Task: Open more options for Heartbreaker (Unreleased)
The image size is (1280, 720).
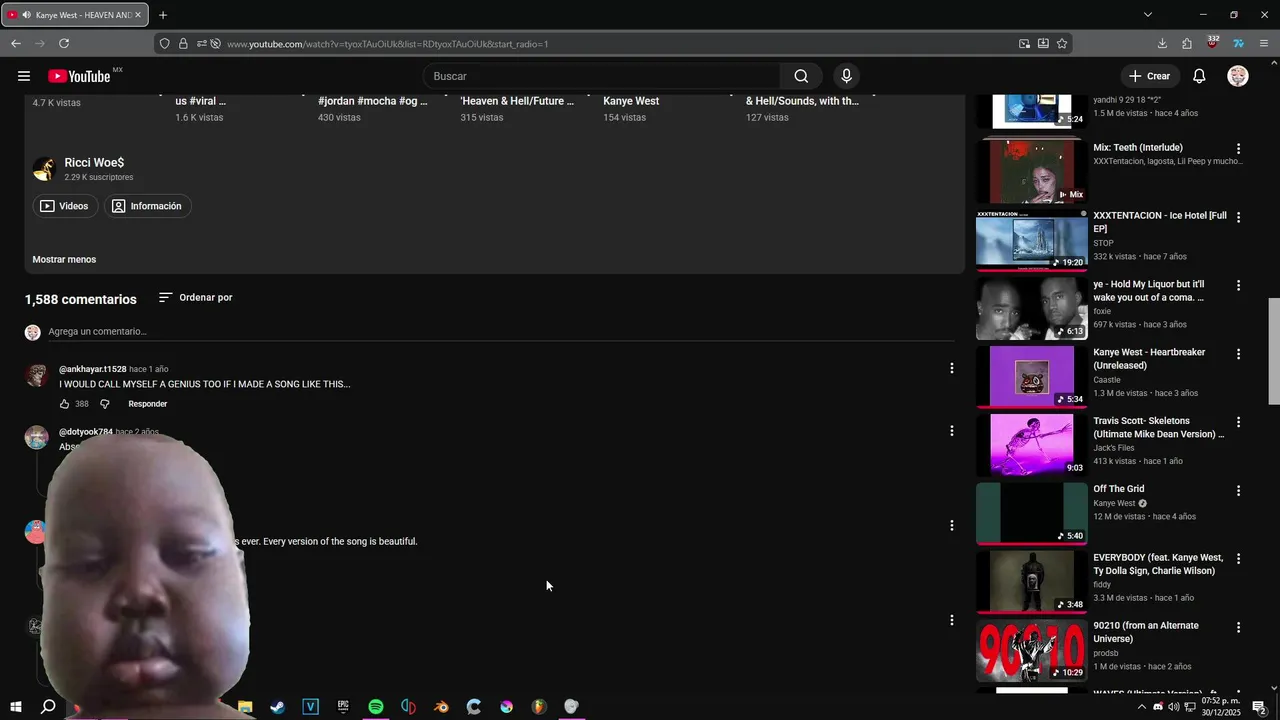Action: [1238, 354]
